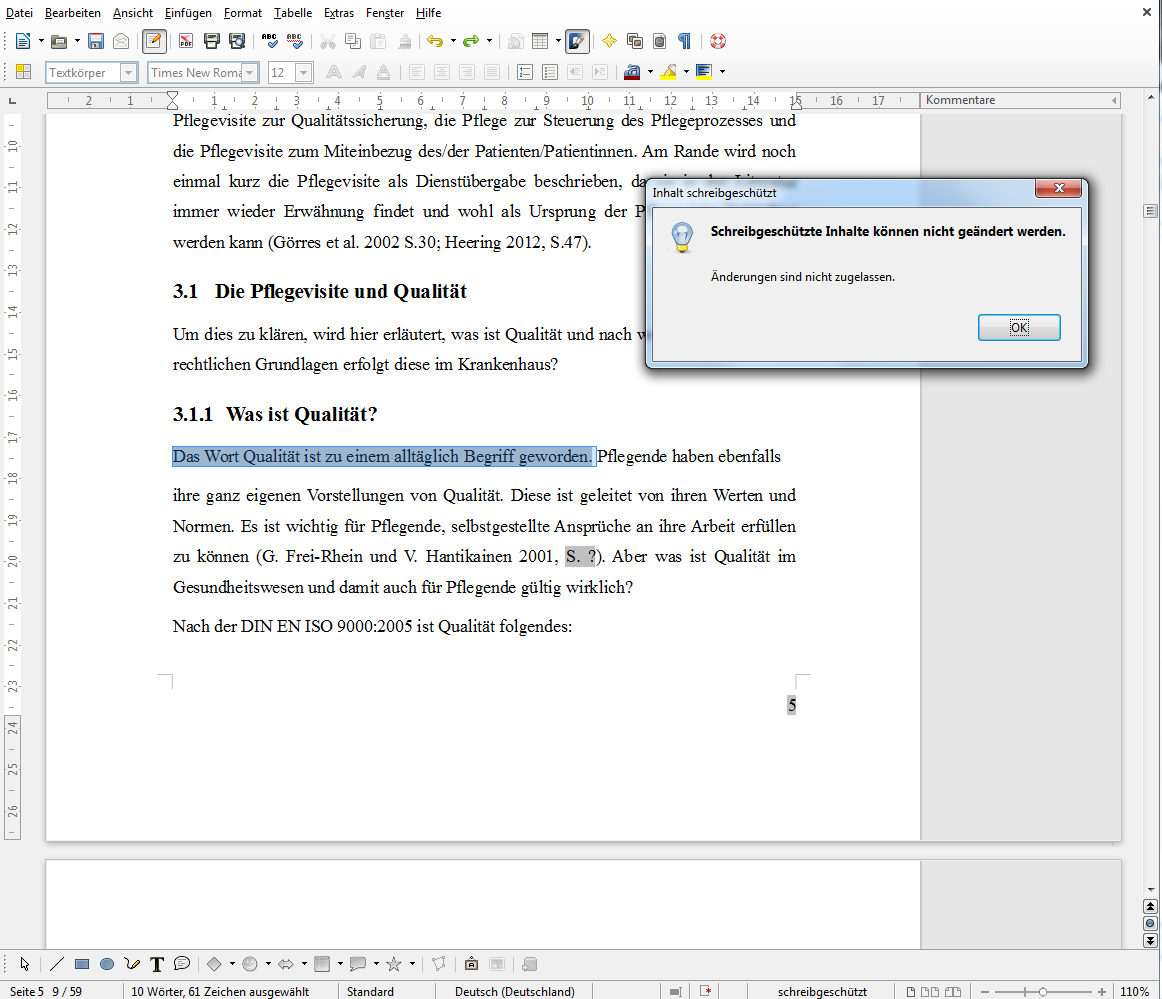Open the Redo history dropdown arrow
This screenshot has height=999, width=1162.
pos(489,41)
